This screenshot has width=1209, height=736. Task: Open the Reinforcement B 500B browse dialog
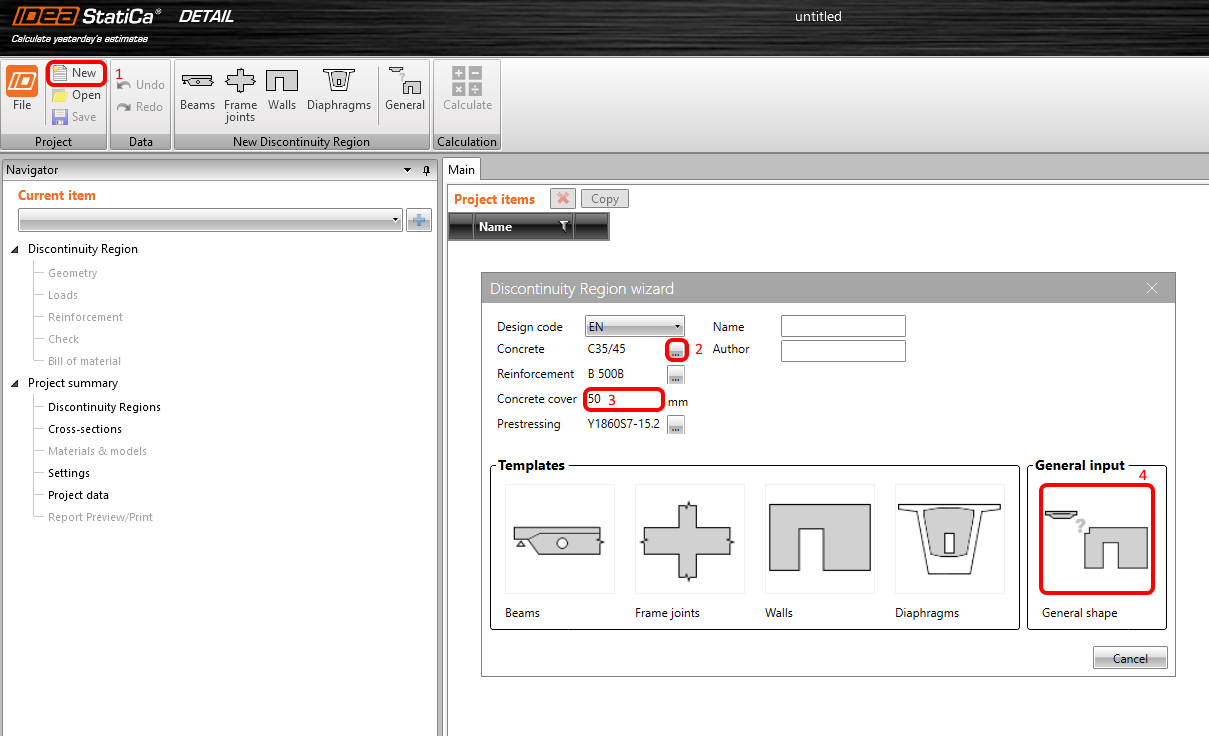pyautogui.click(x=675, y=374)
